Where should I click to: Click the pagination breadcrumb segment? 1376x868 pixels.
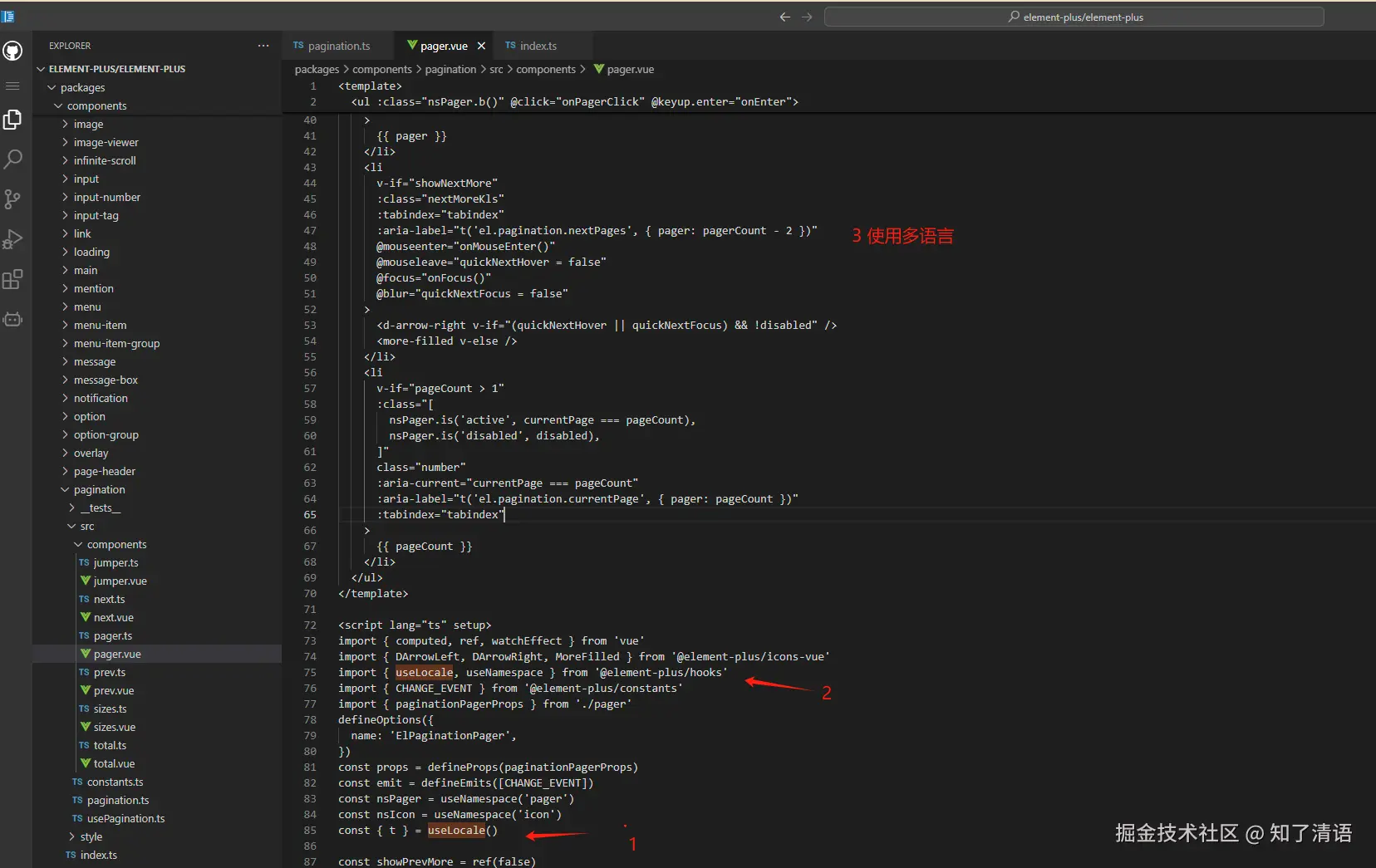click(x=450, y=70)
